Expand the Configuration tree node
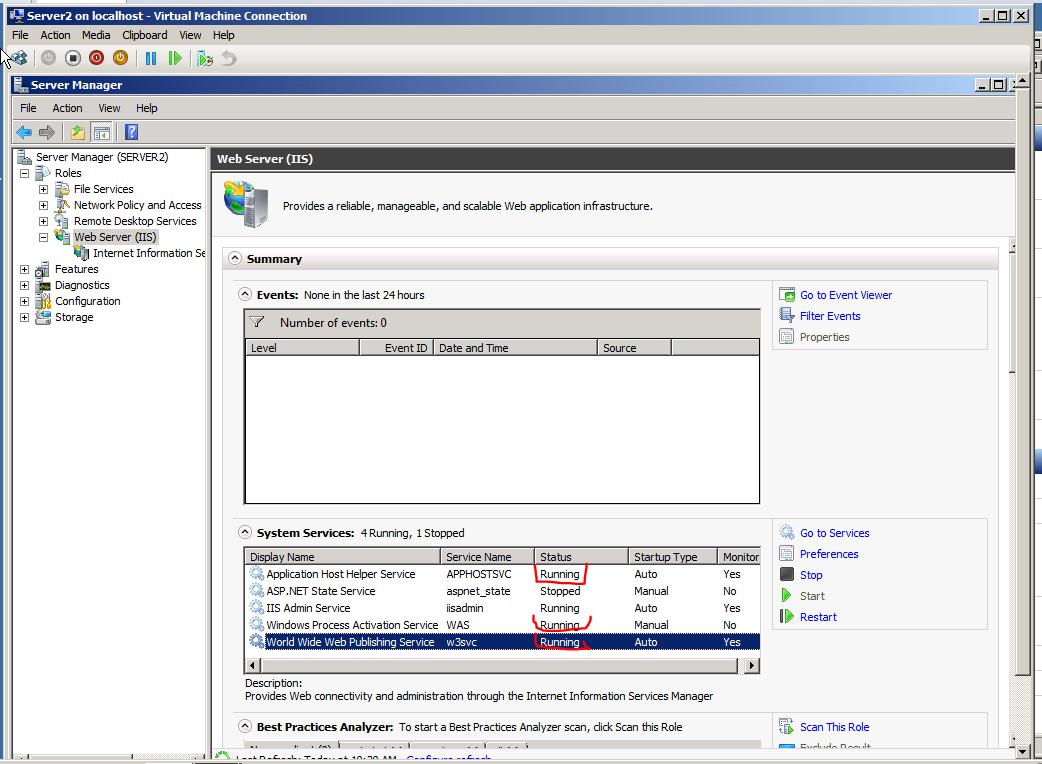1042x764 pixels. [x=25, y=301]
